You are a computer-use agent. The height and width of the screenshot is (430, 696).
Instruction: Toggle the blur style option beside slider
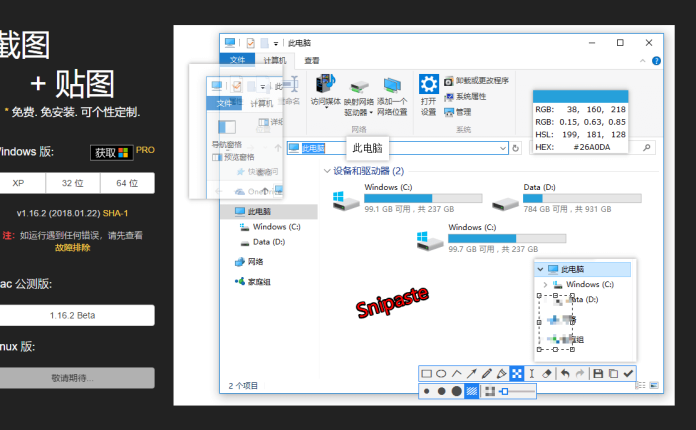(x=490, y=391)
